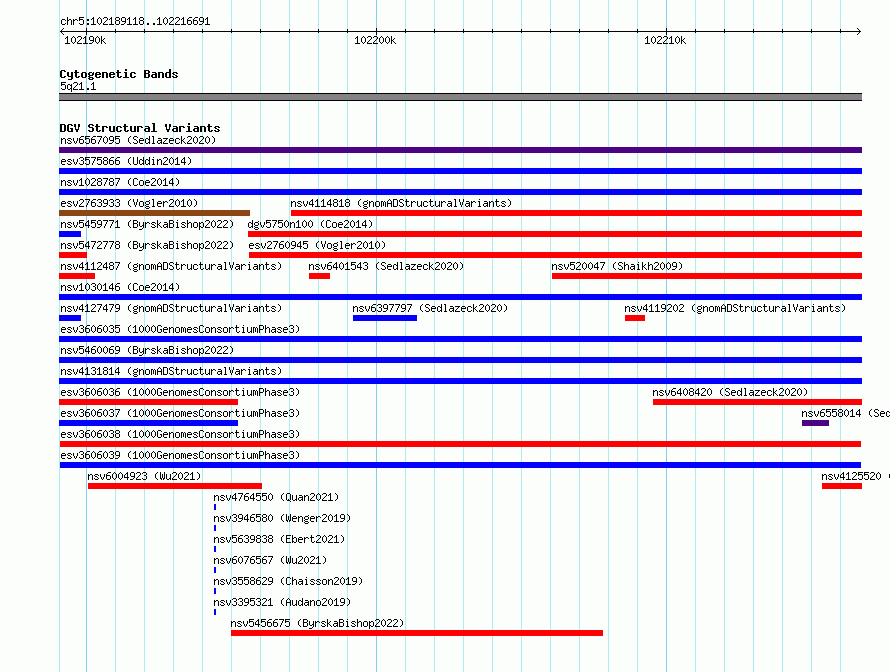Open nsv4114818 (gnomADStructuralVariants) label

(x=401, y=203)
